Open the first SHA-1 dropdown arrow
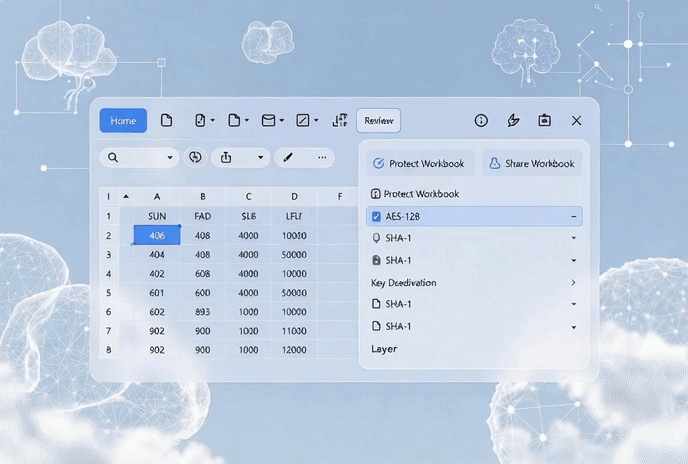This screenshot has width=688, height=464. coord(573,238)
